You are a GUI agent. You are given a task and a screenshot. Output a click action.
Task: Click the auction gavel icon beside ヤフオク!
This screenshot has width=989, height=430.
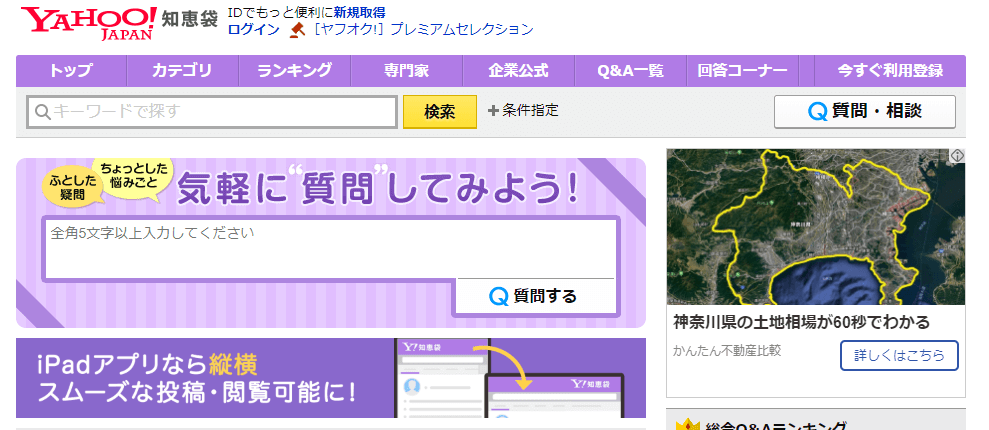click(x=297, y=30)
